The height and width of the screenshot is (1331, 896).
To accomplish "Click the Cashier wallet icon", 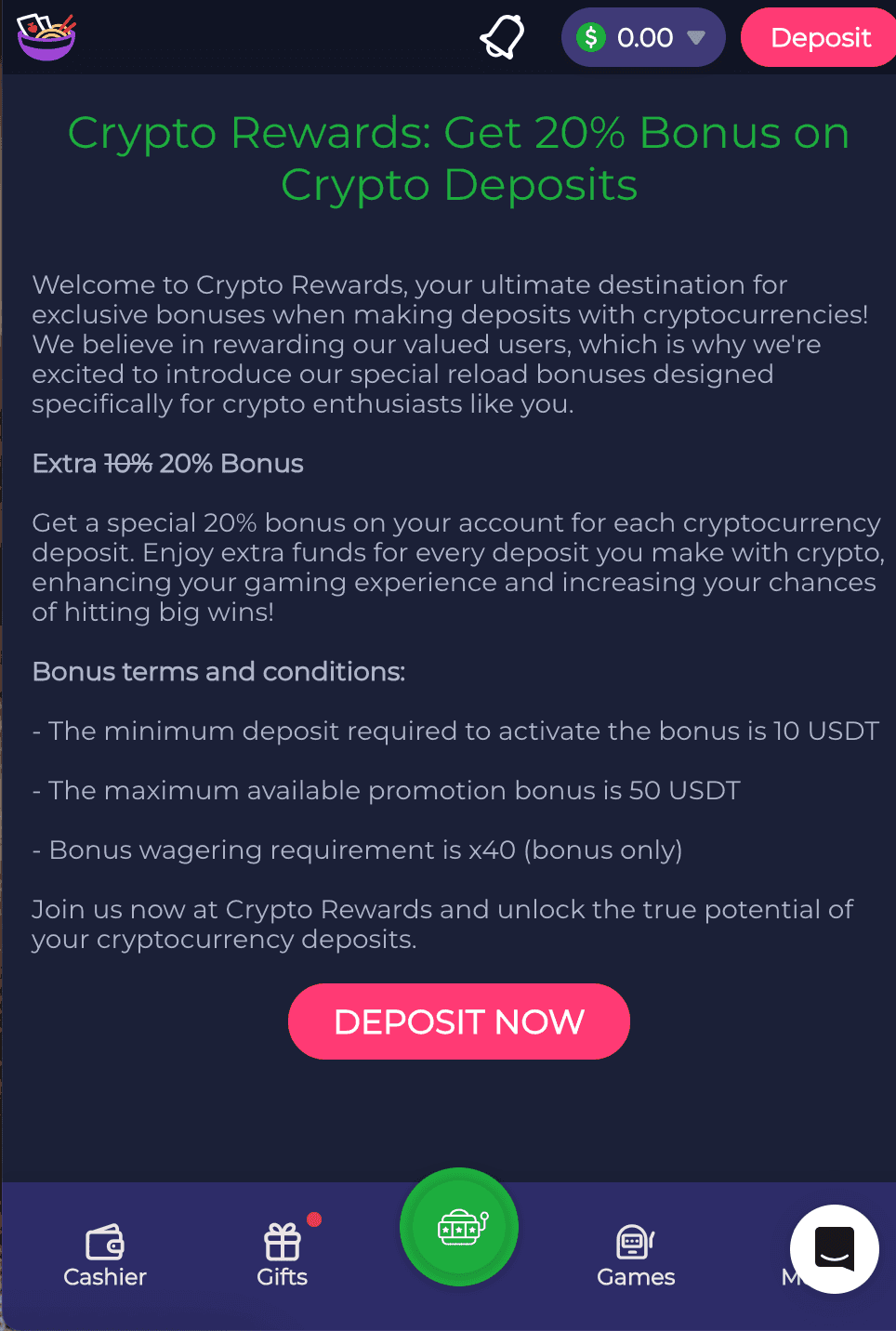I will 105,1241.
